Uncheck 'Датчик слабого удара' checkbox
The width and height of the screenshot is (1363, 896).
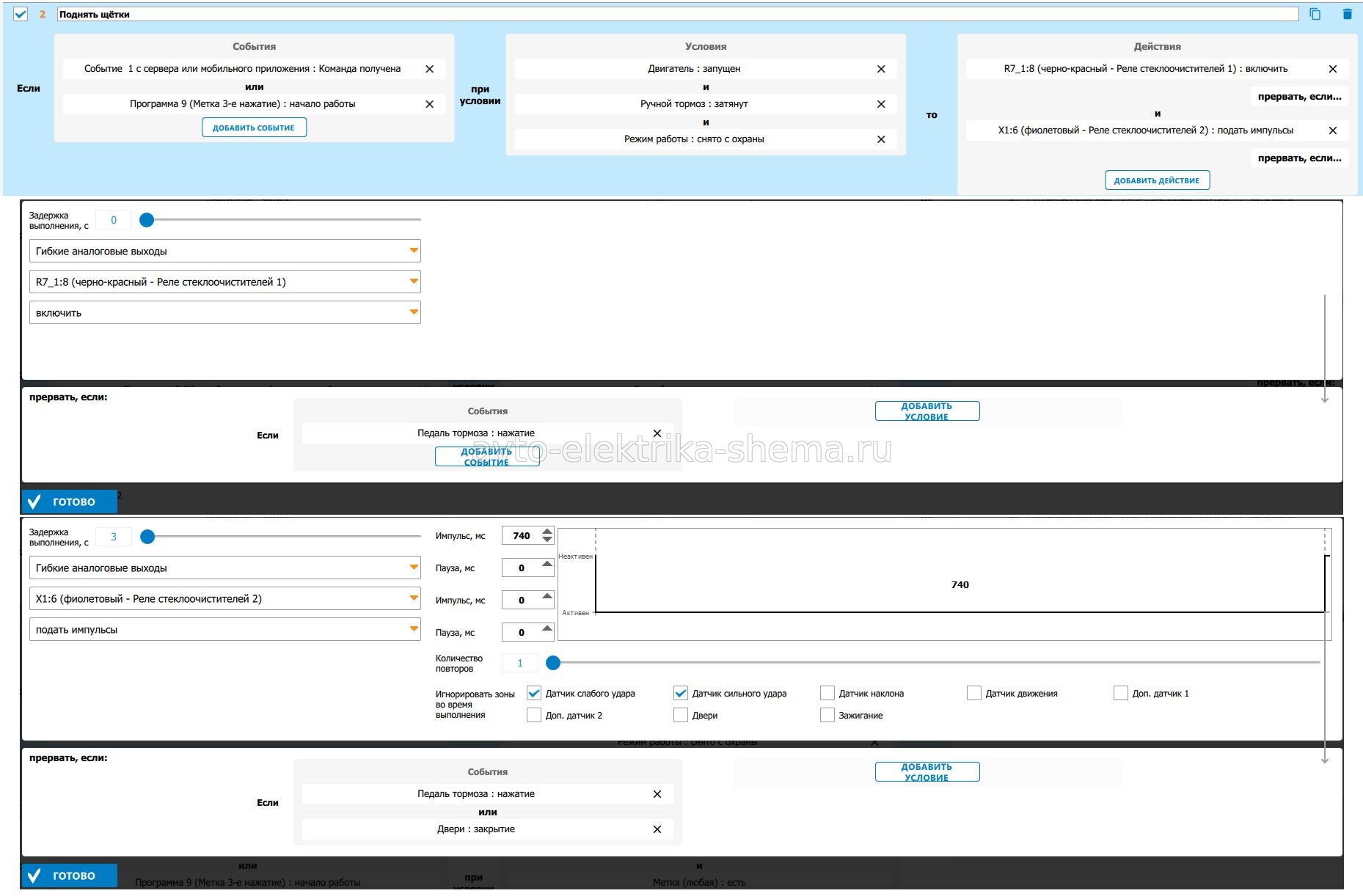534,694
